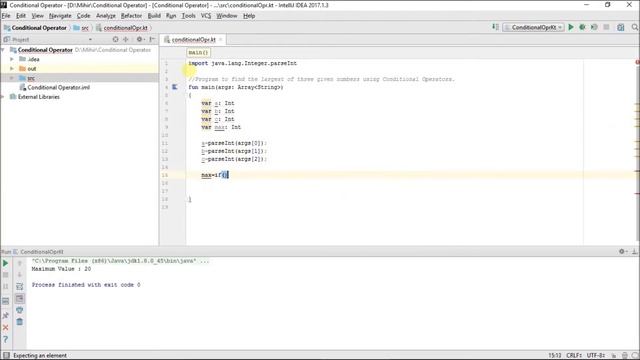The width and height of the screenshot is (640, 360).
Task: Start debugging with the bug icon
Action: click(x=582, y=27)
